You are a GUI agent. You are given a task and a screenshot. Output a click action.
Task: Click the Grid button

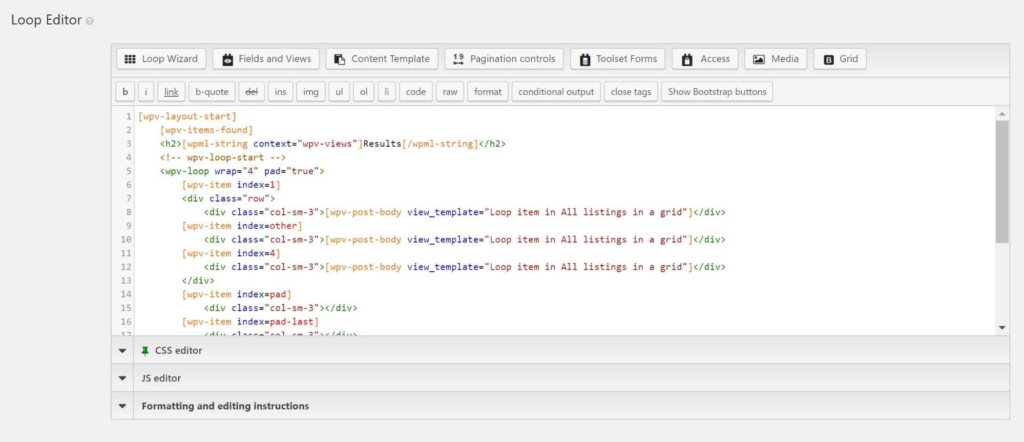pos(839,59)
